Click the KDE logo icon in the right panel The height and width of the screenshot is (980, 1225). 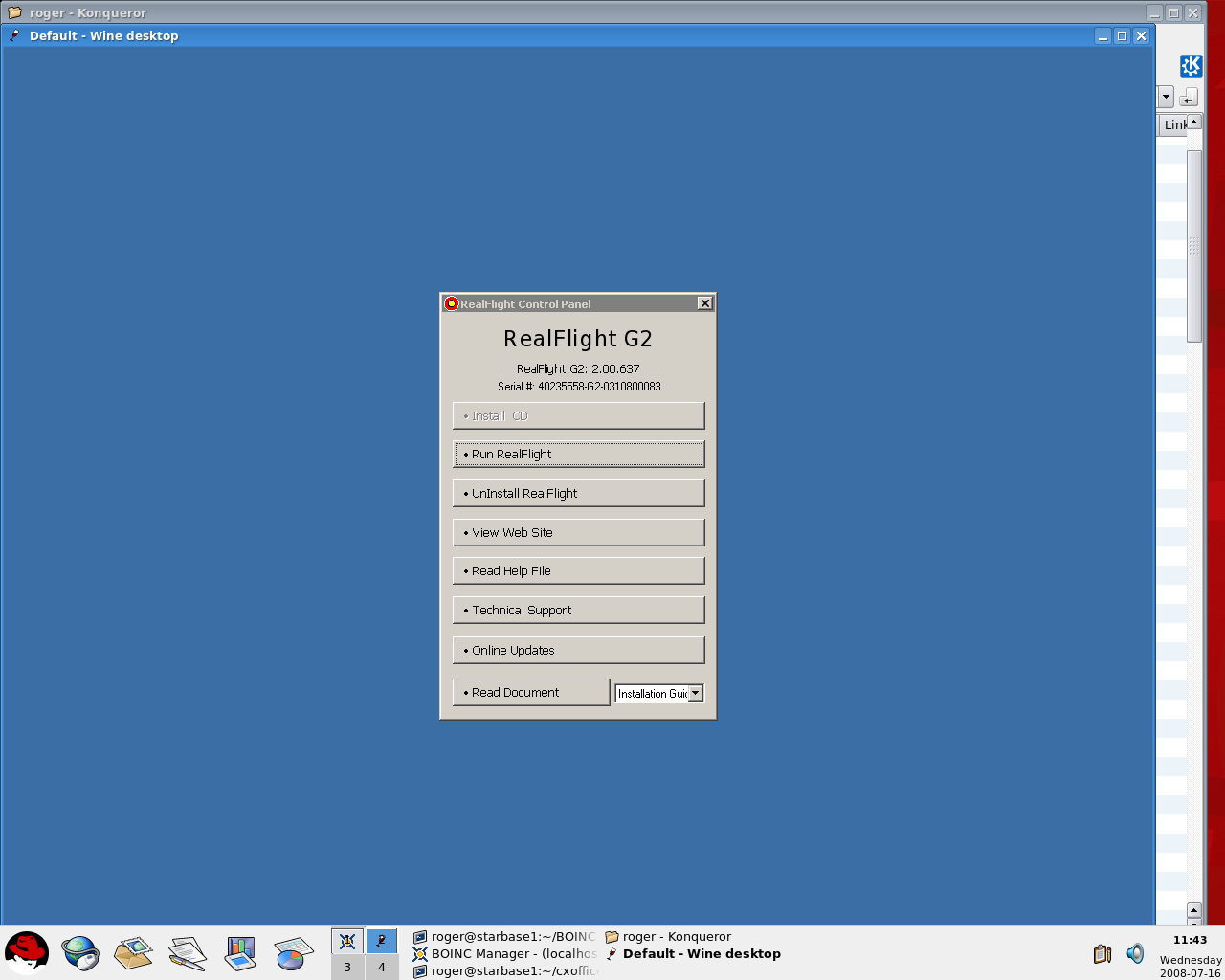1191,65
